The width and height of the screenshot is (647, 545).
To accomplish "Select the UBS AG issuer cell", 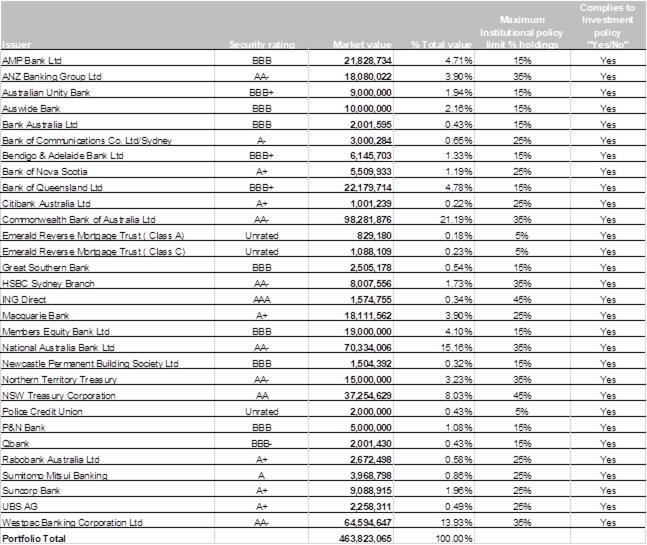I will pos(20,507).
